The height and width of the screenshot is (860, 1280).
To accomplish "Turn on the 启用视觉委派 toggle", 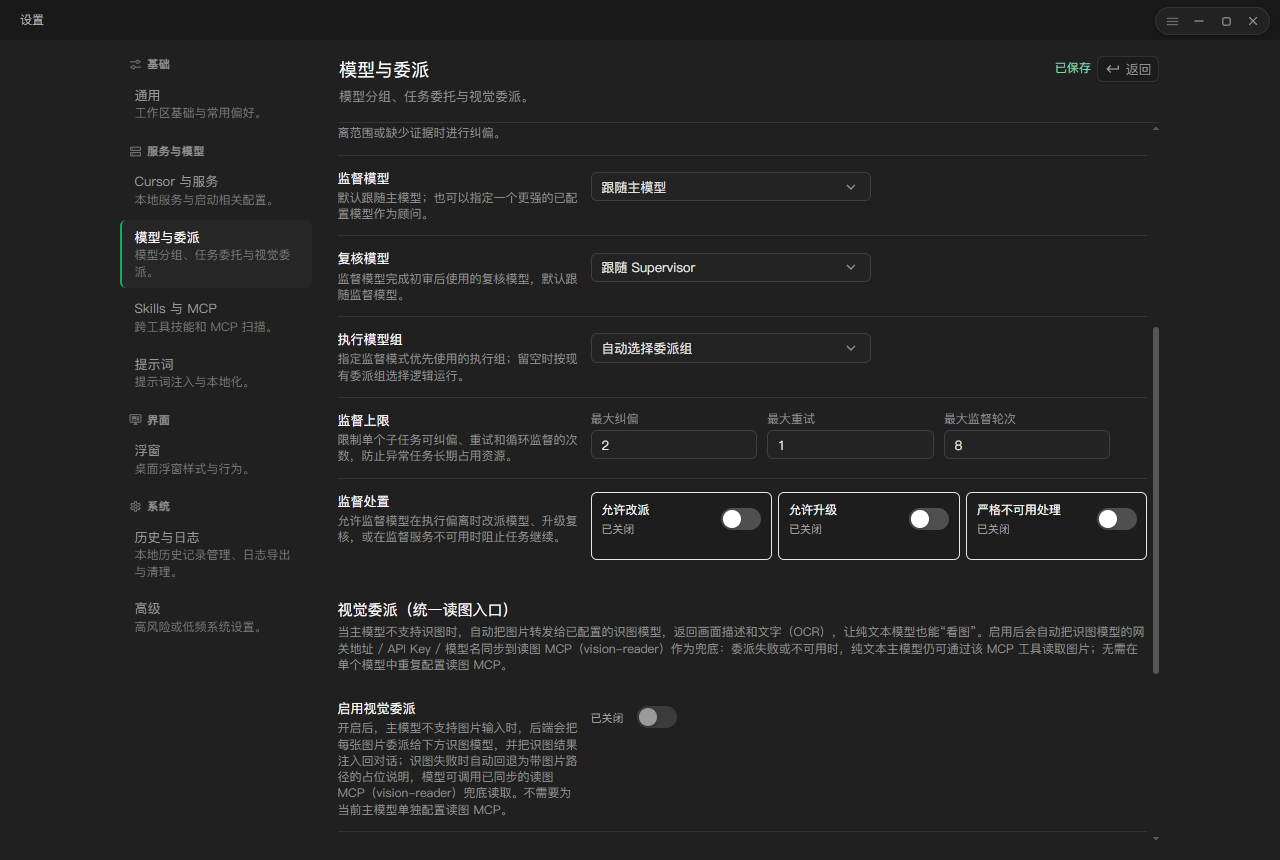I will coord(657,717).
